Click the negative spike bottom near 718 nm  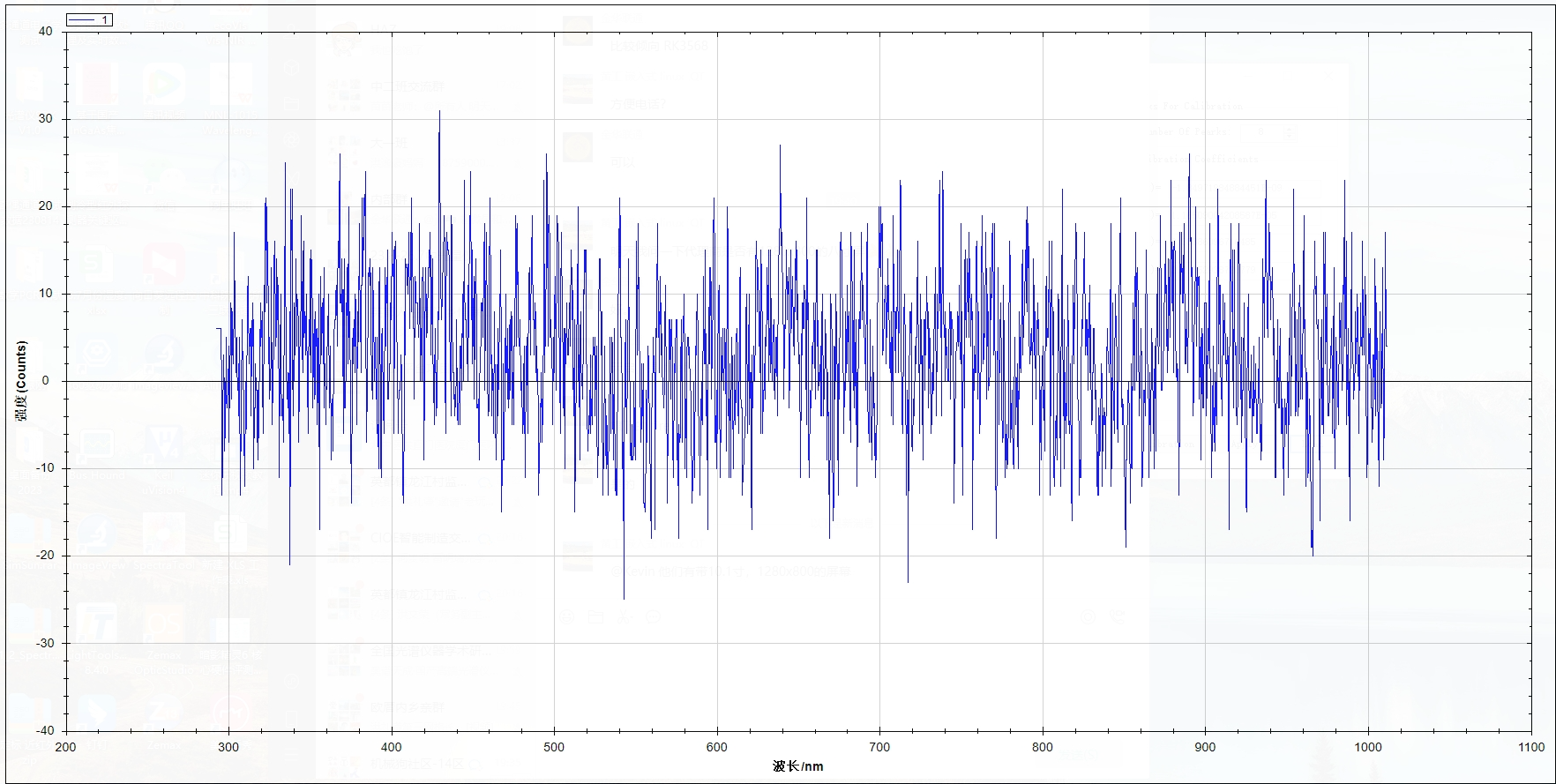908,582
